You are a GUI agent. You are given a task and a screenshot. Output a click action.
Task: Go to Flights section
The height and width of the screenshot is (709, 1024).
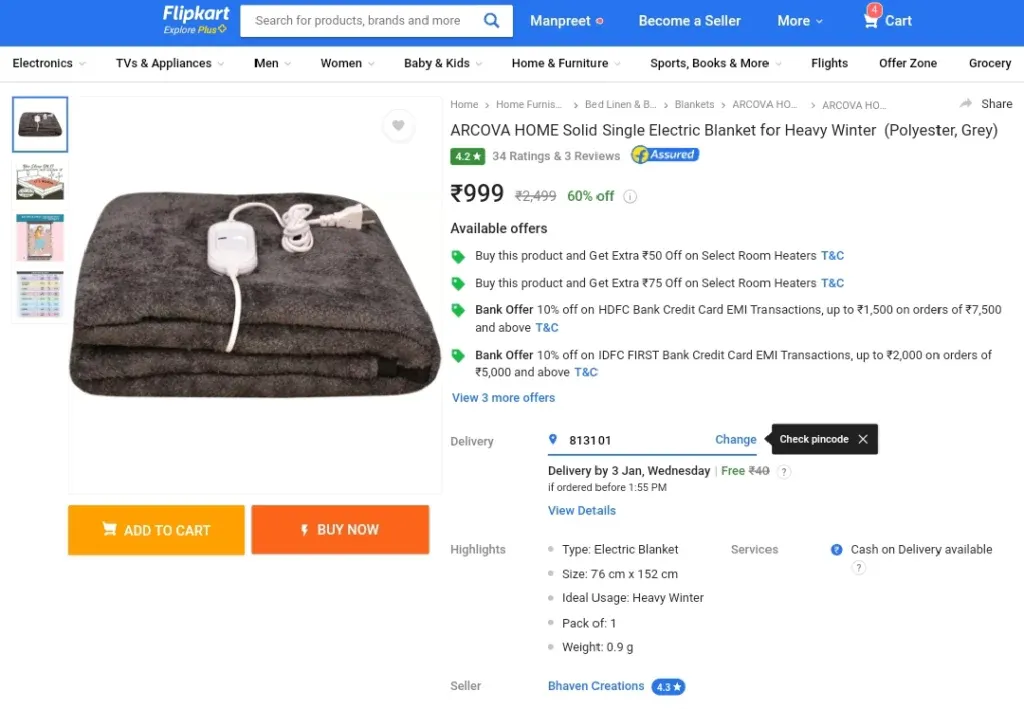tap(829, 63)
